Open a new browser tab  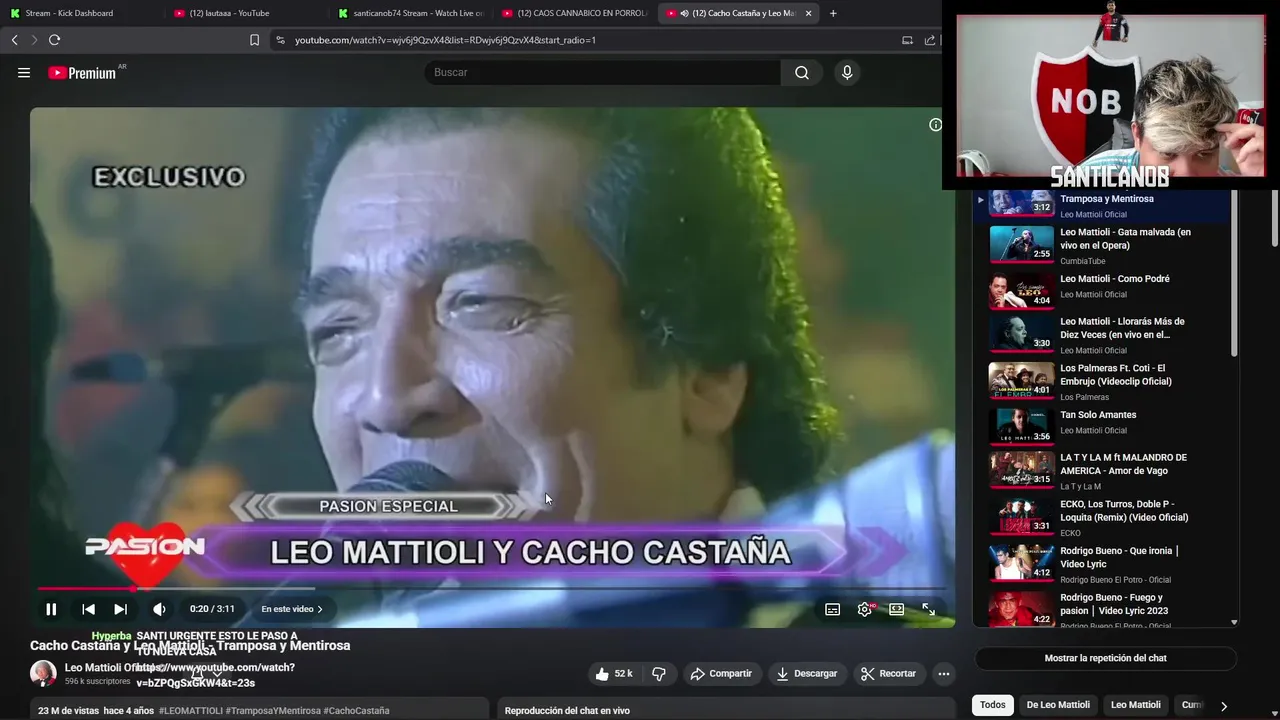pyautogui.click(x=833, y=13)
